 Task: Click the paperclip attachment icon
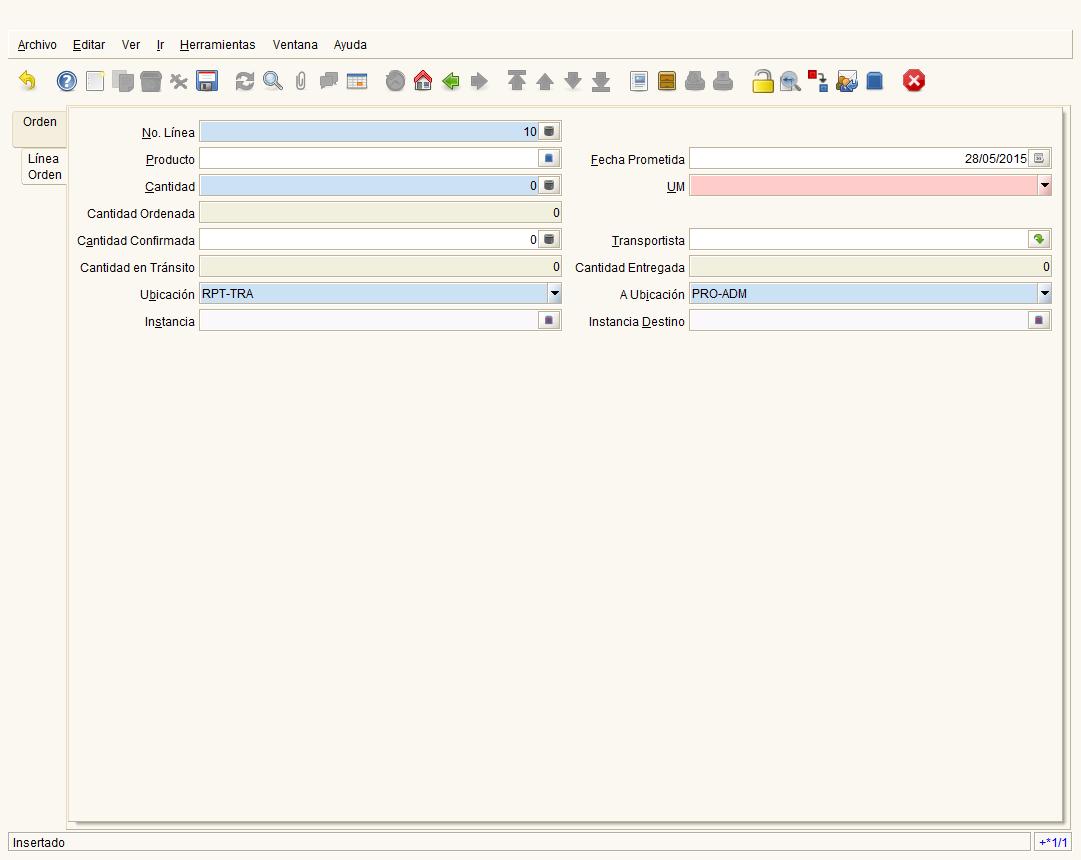pos(301,81)
